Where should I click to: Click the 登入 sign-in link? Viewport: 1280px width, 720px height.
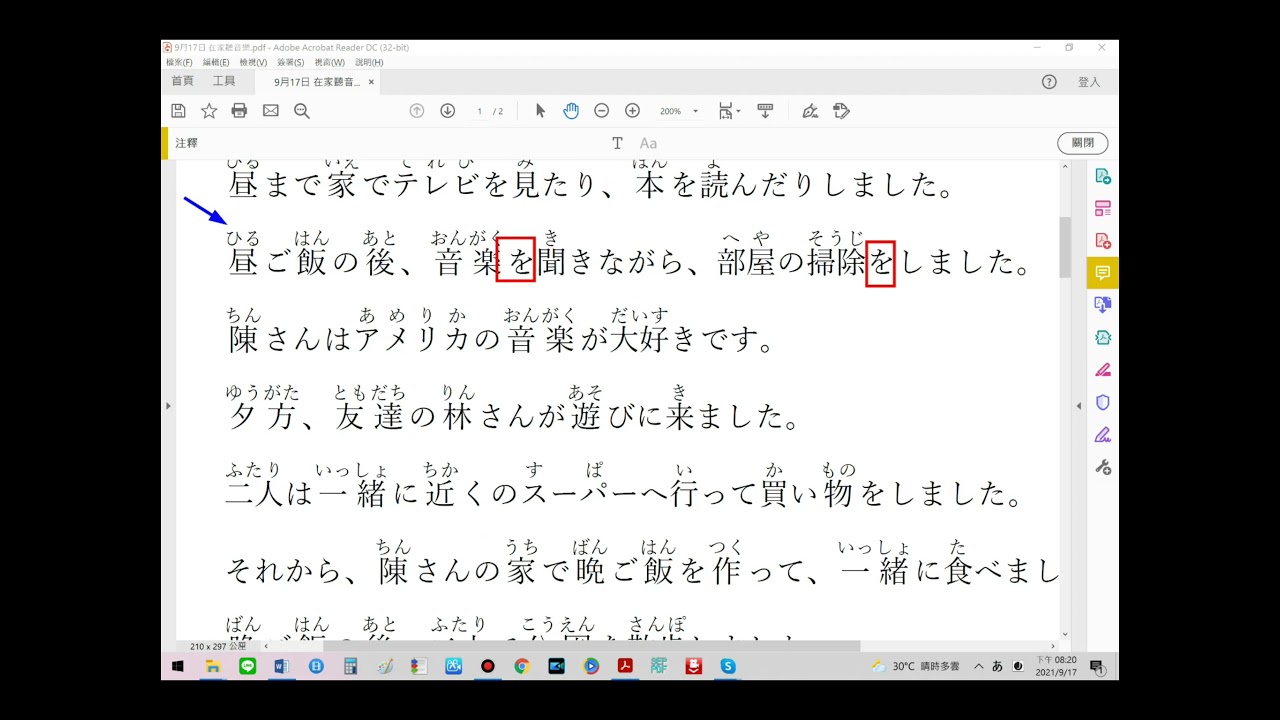(x=1089, y=82)
